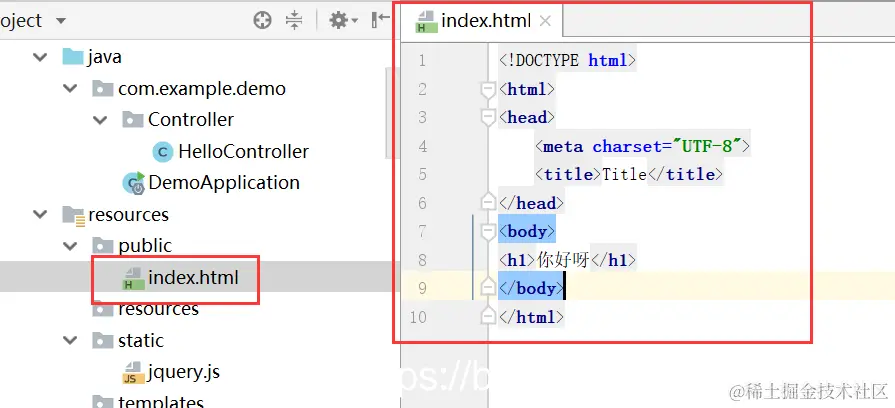Image resolution: width=895 pixels, height=408 pixels.
Task: Click fold marker at closing html line 10
Action: pos(488,316)
